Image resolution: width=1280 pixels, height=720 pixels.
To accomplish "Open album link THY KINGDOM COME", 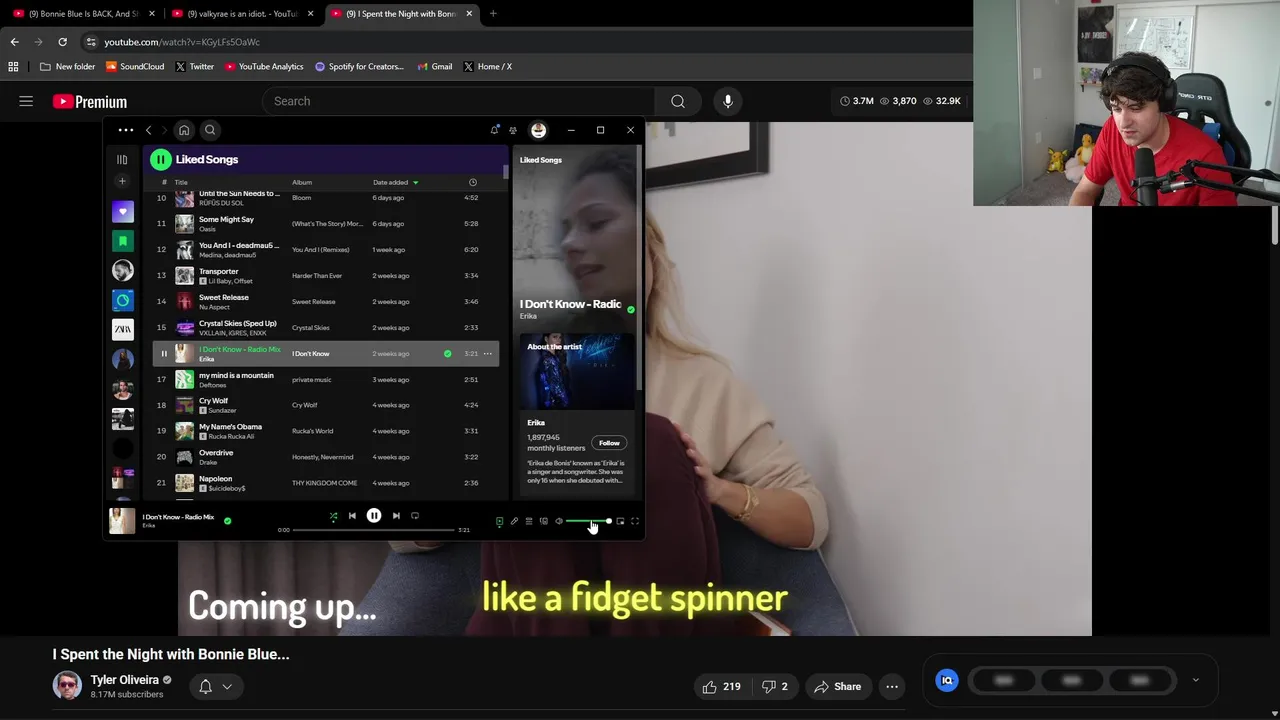I will tap(324, 483).
